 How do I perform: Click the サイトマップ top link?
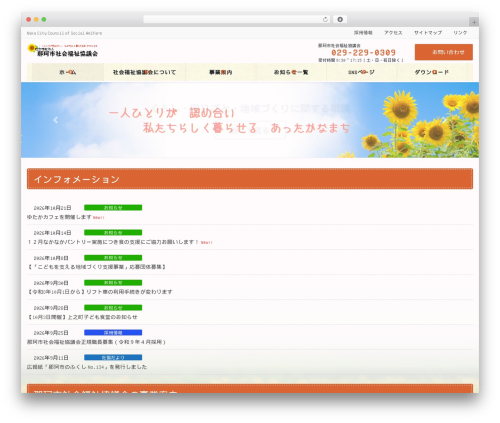click(x=428, y=33)
